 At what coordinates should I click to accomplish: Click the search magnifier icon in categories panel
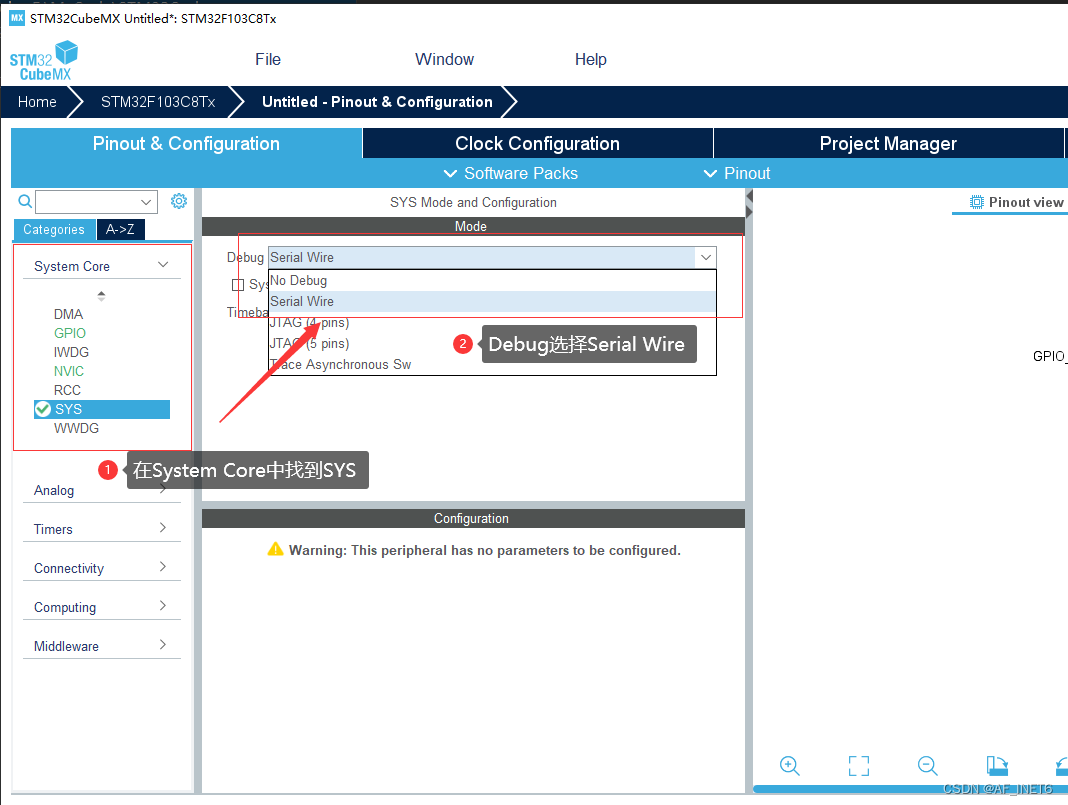pyautogui.click(x=25, y=202)
